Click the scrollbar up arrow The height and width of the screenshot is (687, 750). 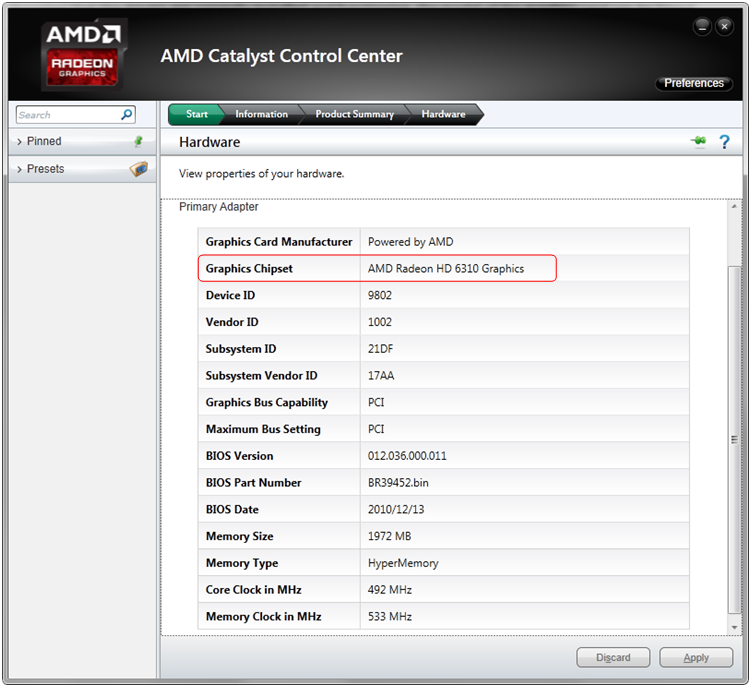coord(734,206)
